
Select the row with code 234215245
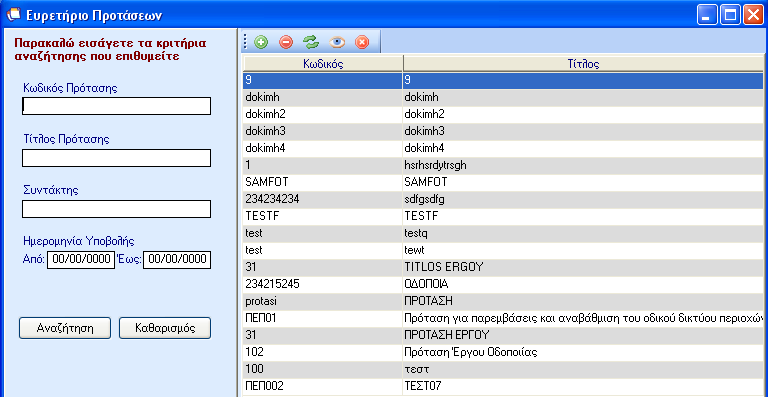[x=503, y=284]
